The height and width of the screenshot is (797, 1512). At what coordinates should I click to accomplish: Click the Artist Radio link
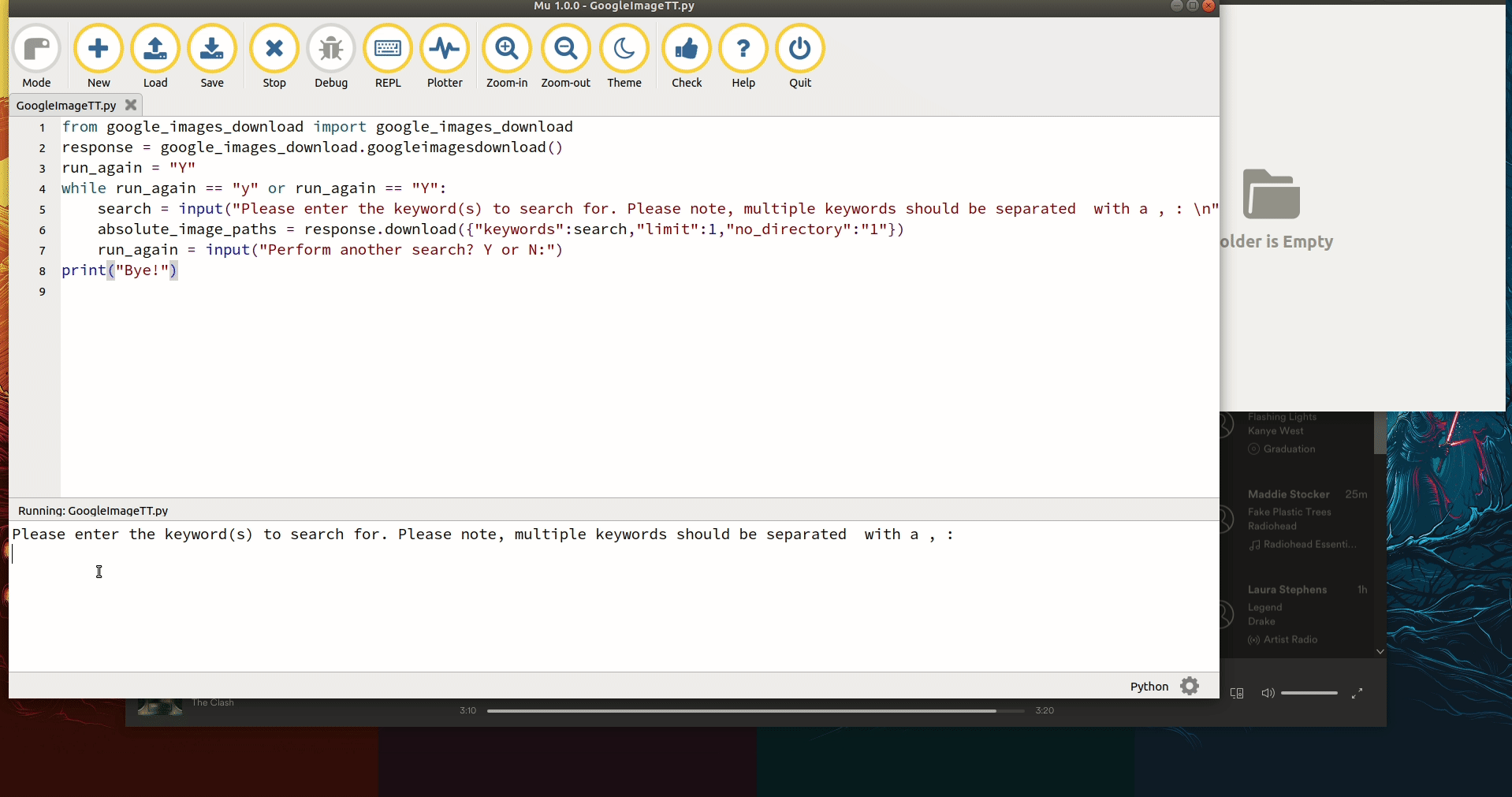[1290, 640]
